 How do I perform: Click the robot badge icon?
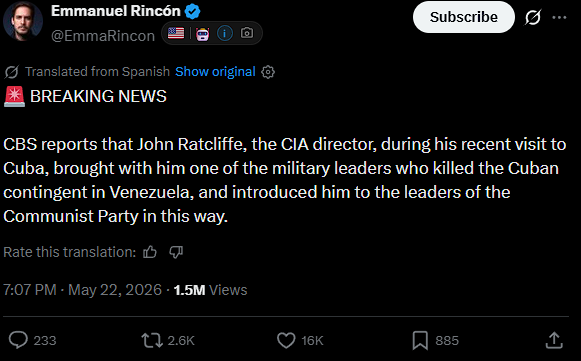tap(202, 34)
